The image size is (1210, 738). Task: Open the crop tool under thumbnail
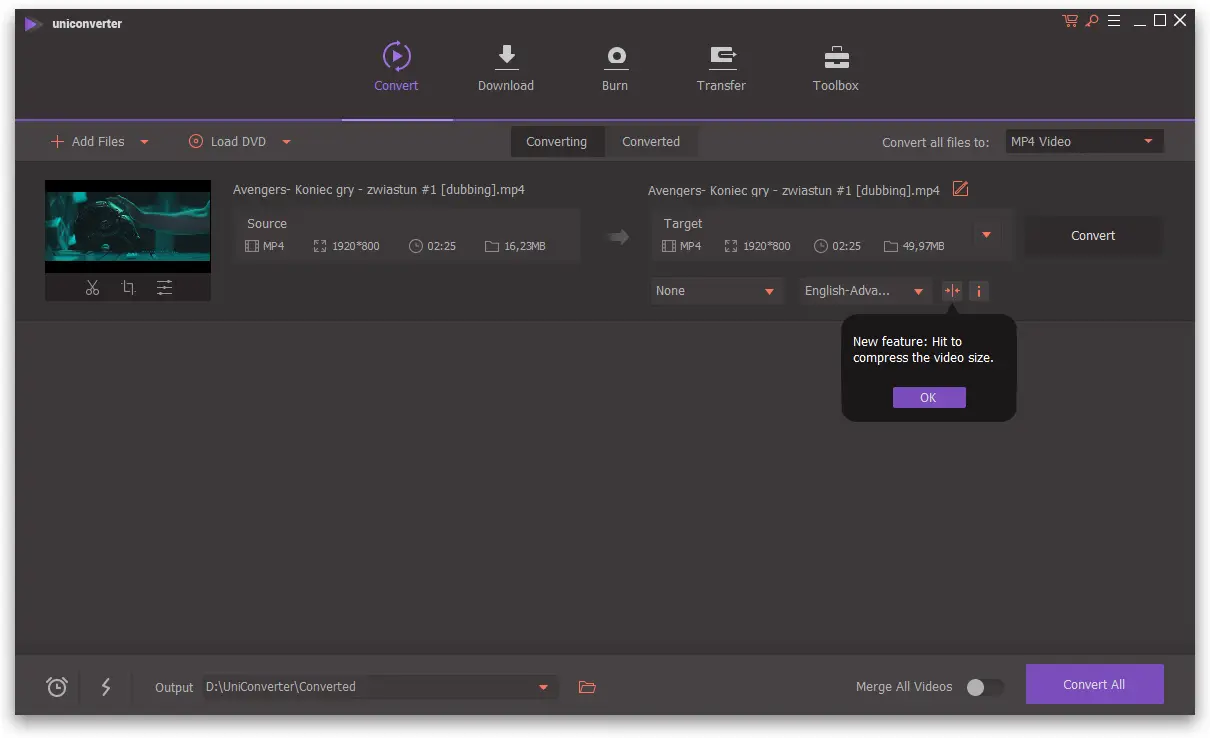coord(128,288)
